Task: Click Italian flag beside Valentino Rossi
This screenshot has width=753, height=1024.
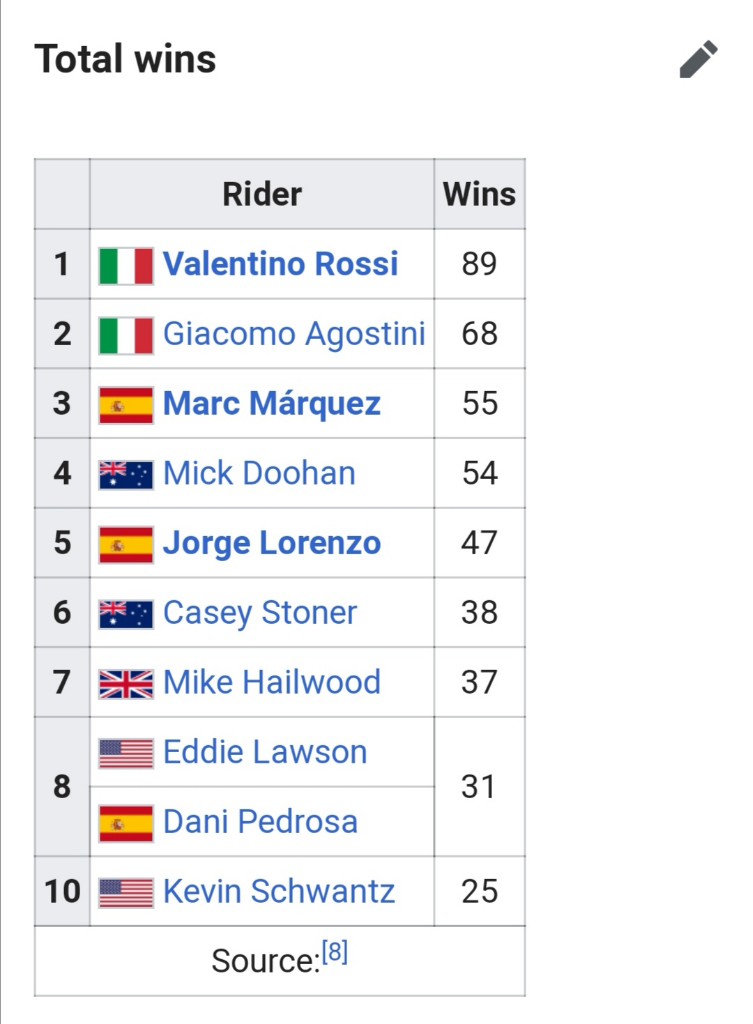Action: pos(126,265)
